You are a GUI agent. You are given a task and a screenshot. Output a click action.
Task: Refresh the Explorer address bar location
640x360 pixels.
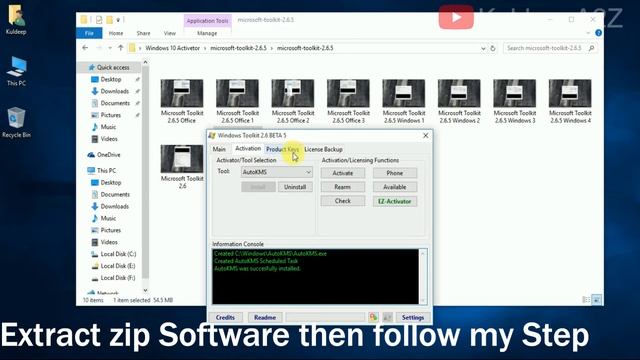coord(493,48)
